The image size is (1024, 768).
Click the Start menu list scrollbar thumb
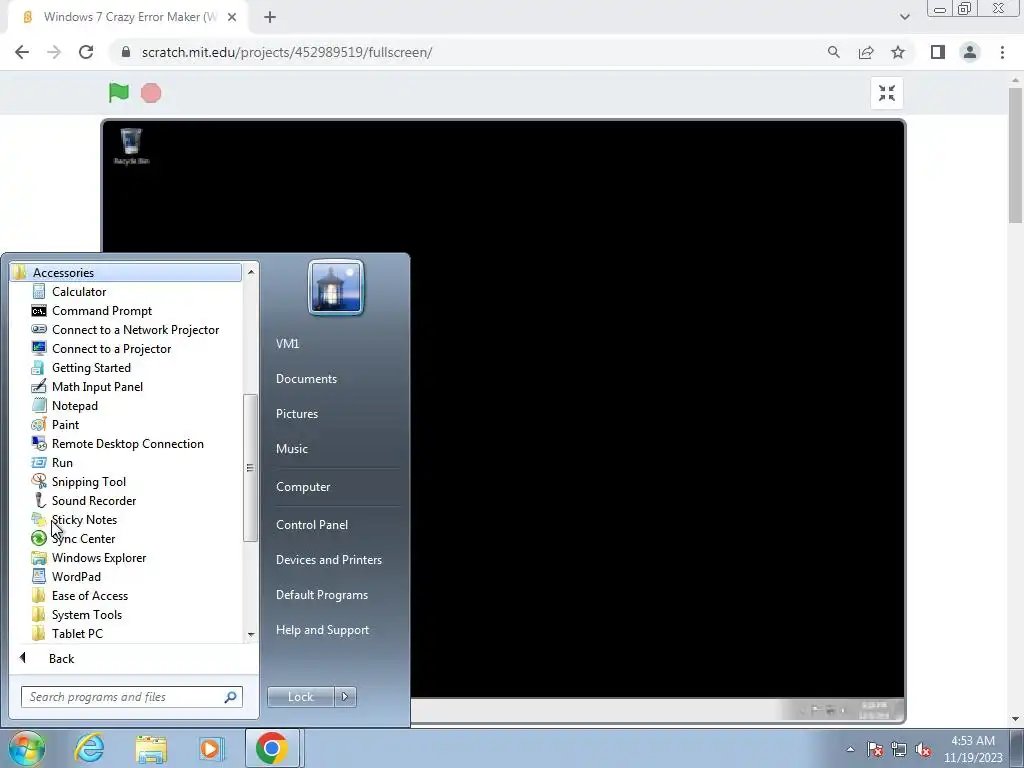click(x=249, y=468)
